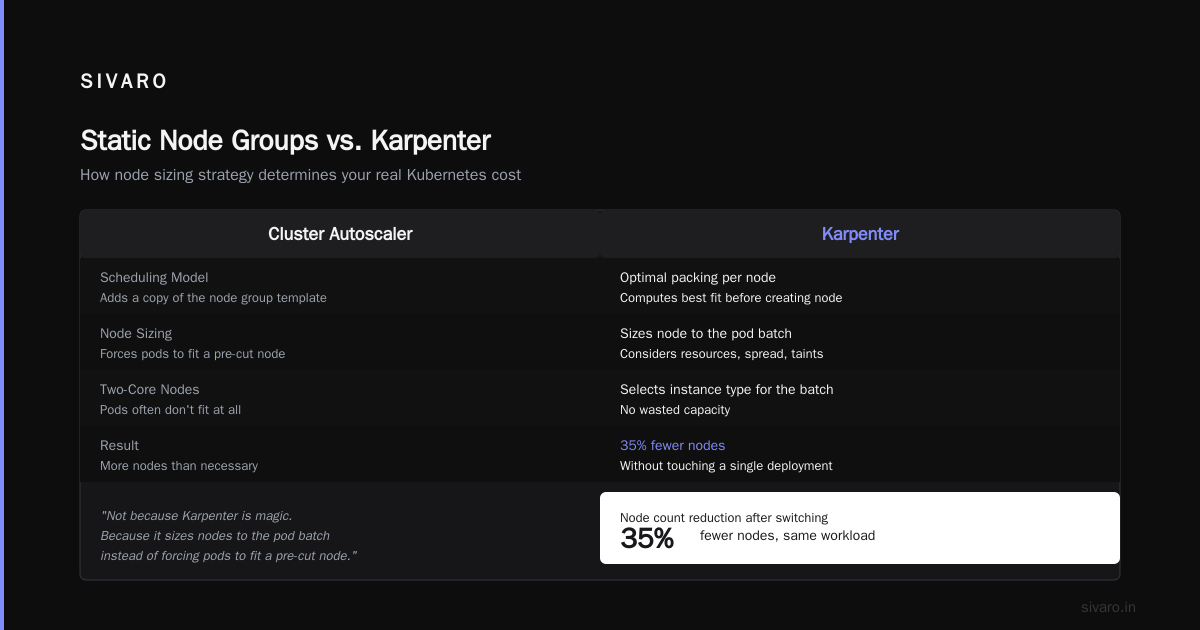The width and height of the screenshot is (1200, 630).
Task: Click the purple '35% fewer nodes' text
Action: click(x=673, y=445)
